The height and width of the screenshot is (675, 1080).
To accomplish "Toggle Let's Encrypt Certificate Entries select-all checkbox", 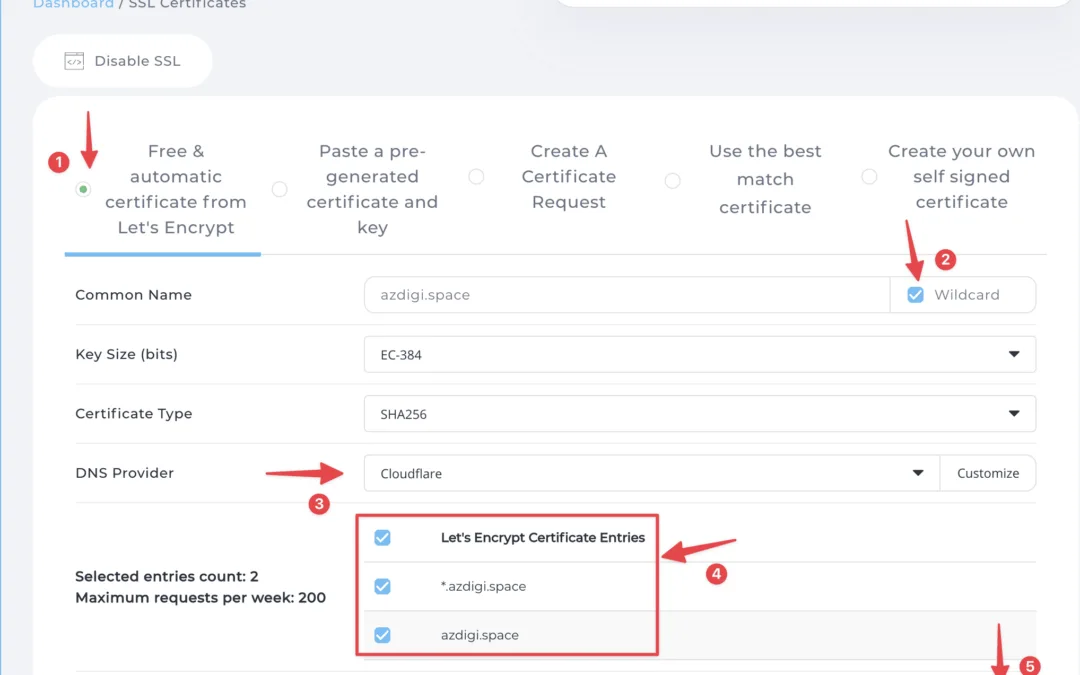I will (382, 537).
